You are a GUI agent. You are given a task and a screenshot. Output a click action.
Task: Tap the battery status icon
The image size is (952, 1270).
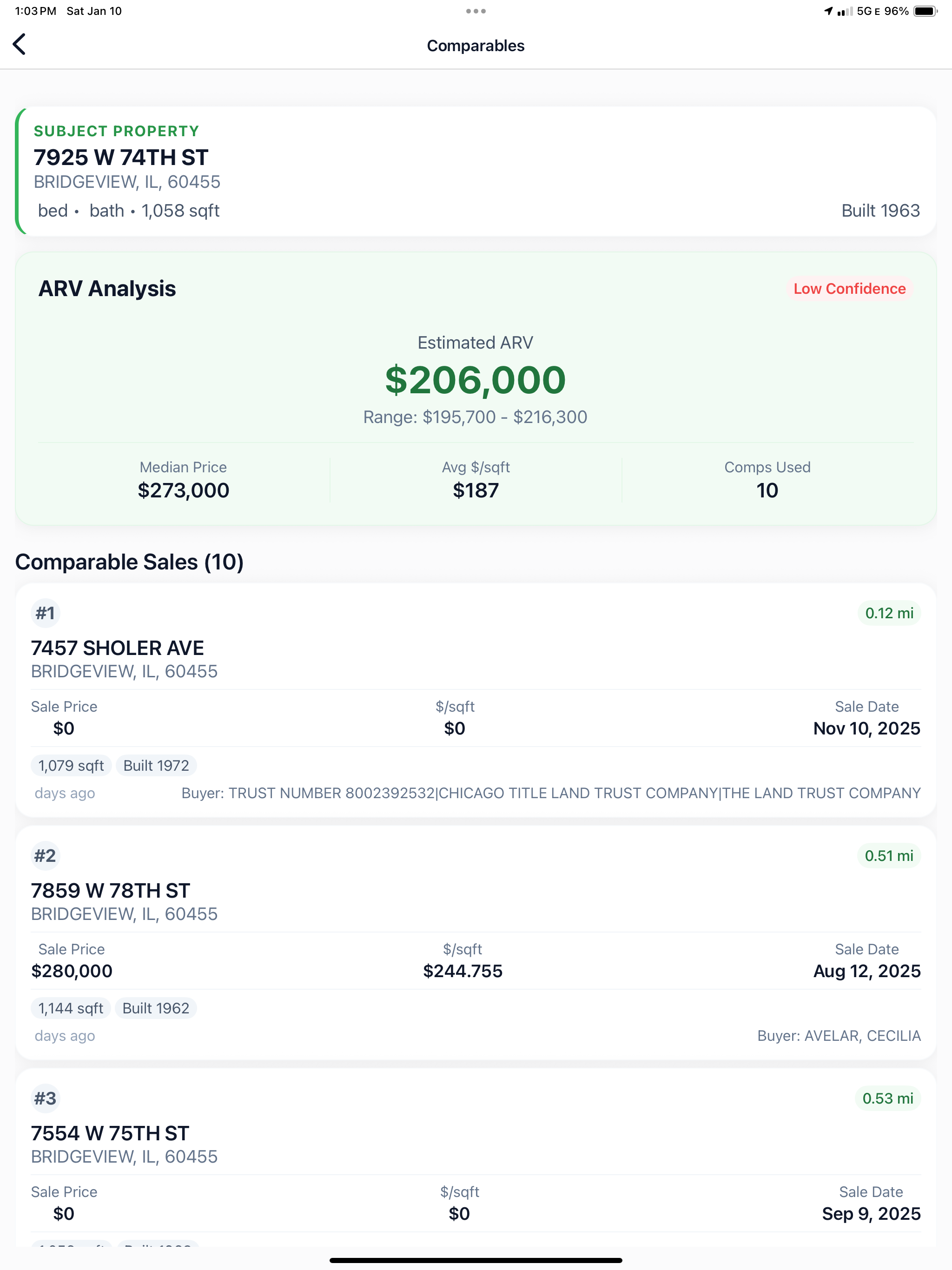pyautogui.click(x=925, y=11)
